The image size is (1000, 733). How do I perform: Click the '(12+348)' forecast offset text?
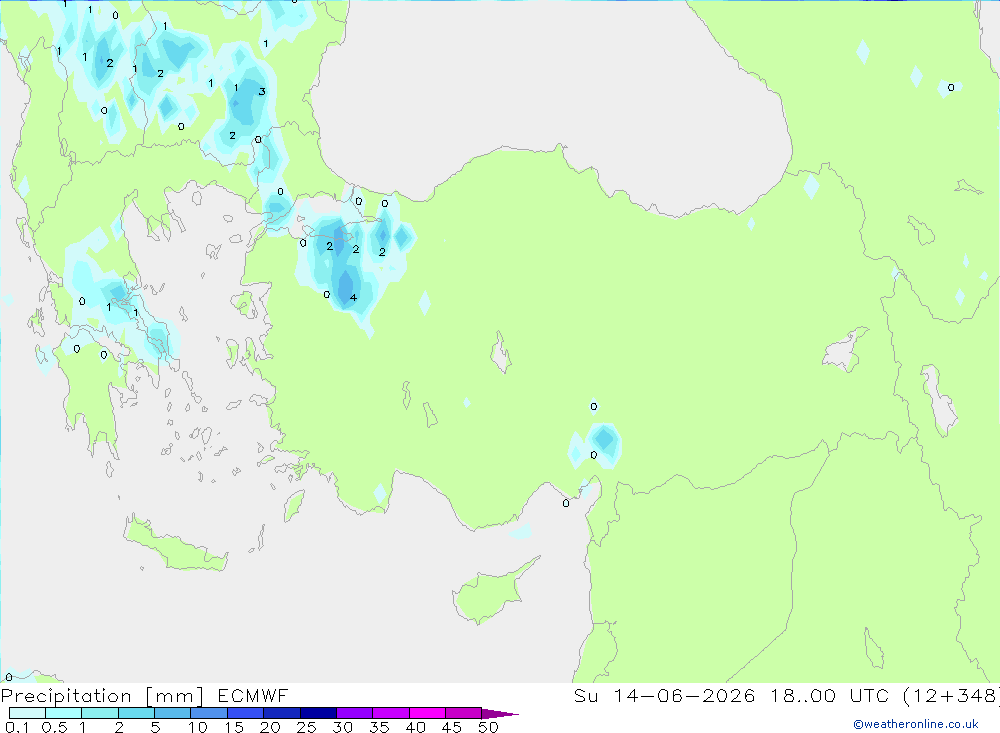951,695
